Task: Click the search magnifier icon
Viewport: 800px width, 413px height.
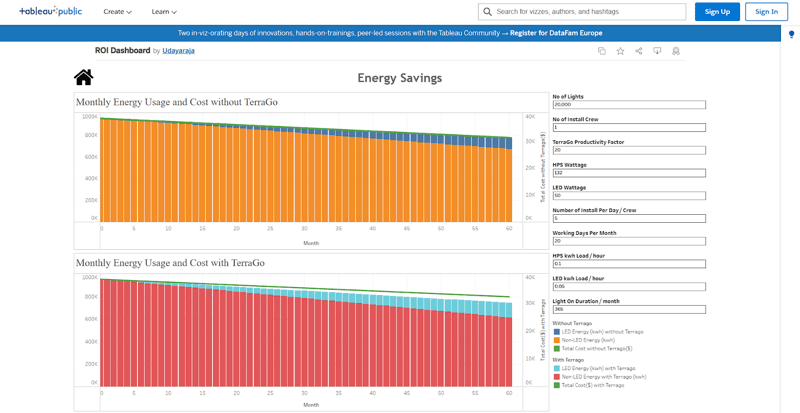Action: 487,12
